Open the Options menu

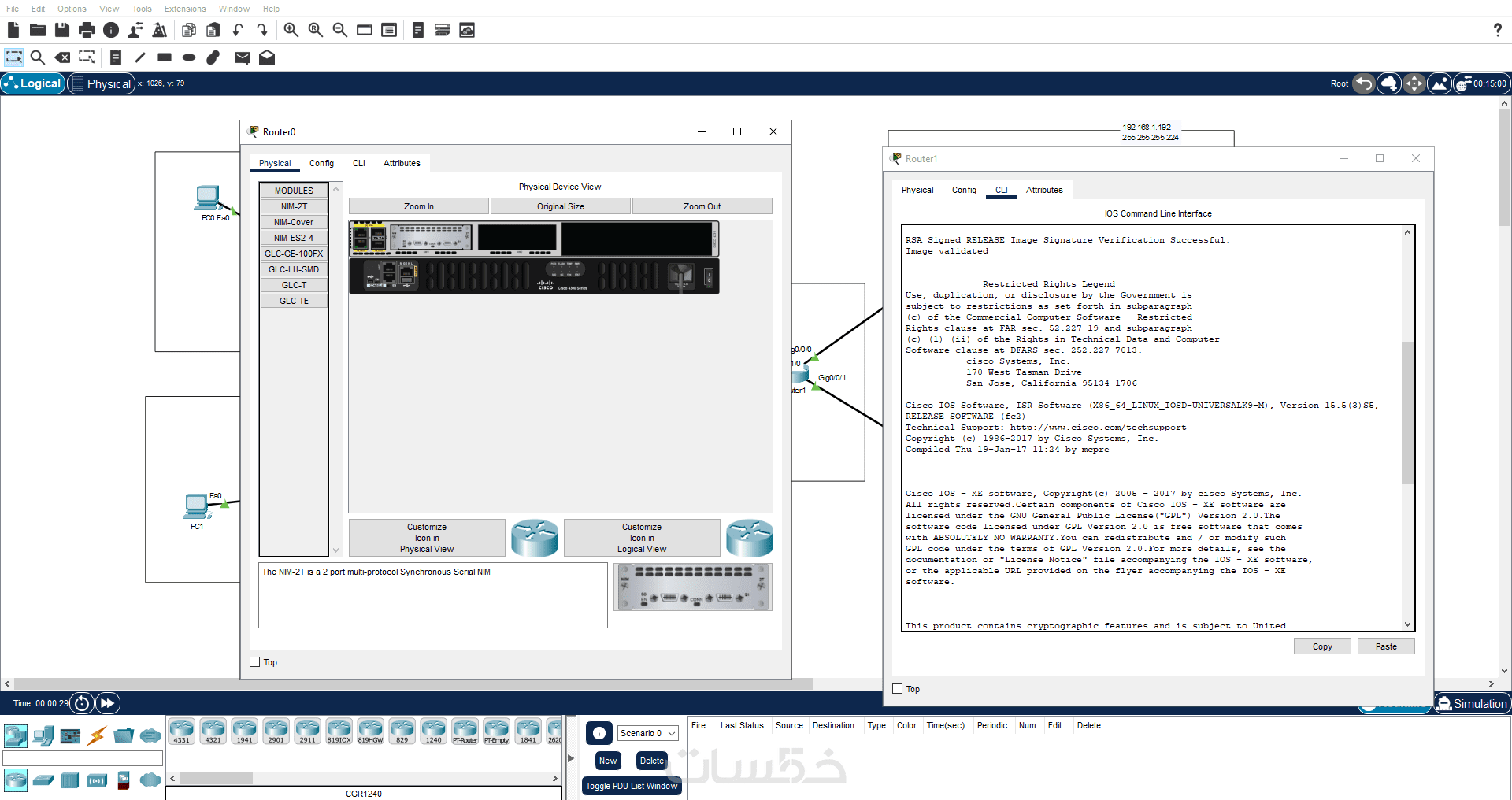[72, 9]
